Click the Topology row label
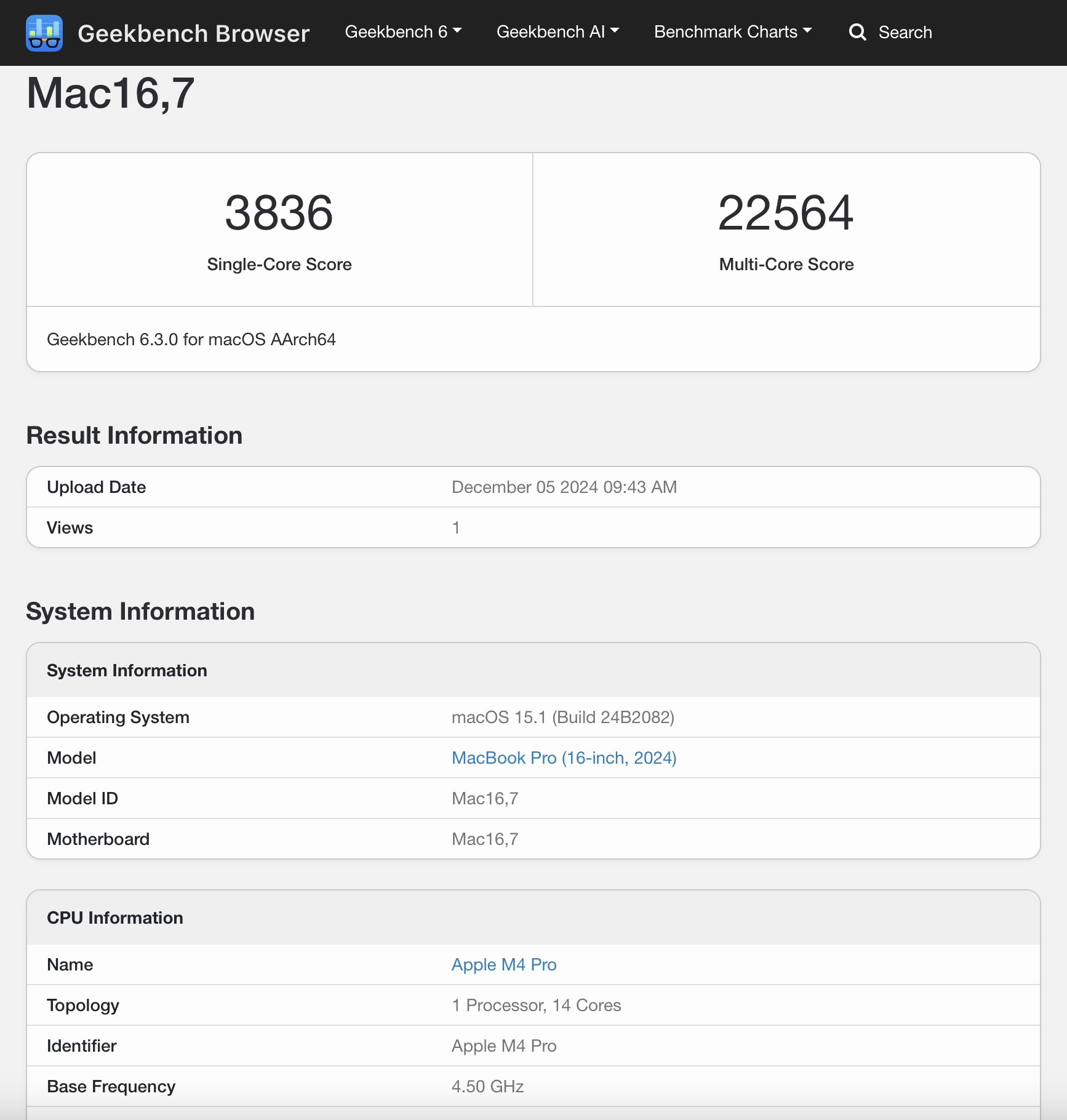Screen dimensions: 1067x1120 (x=83, y=1006)
